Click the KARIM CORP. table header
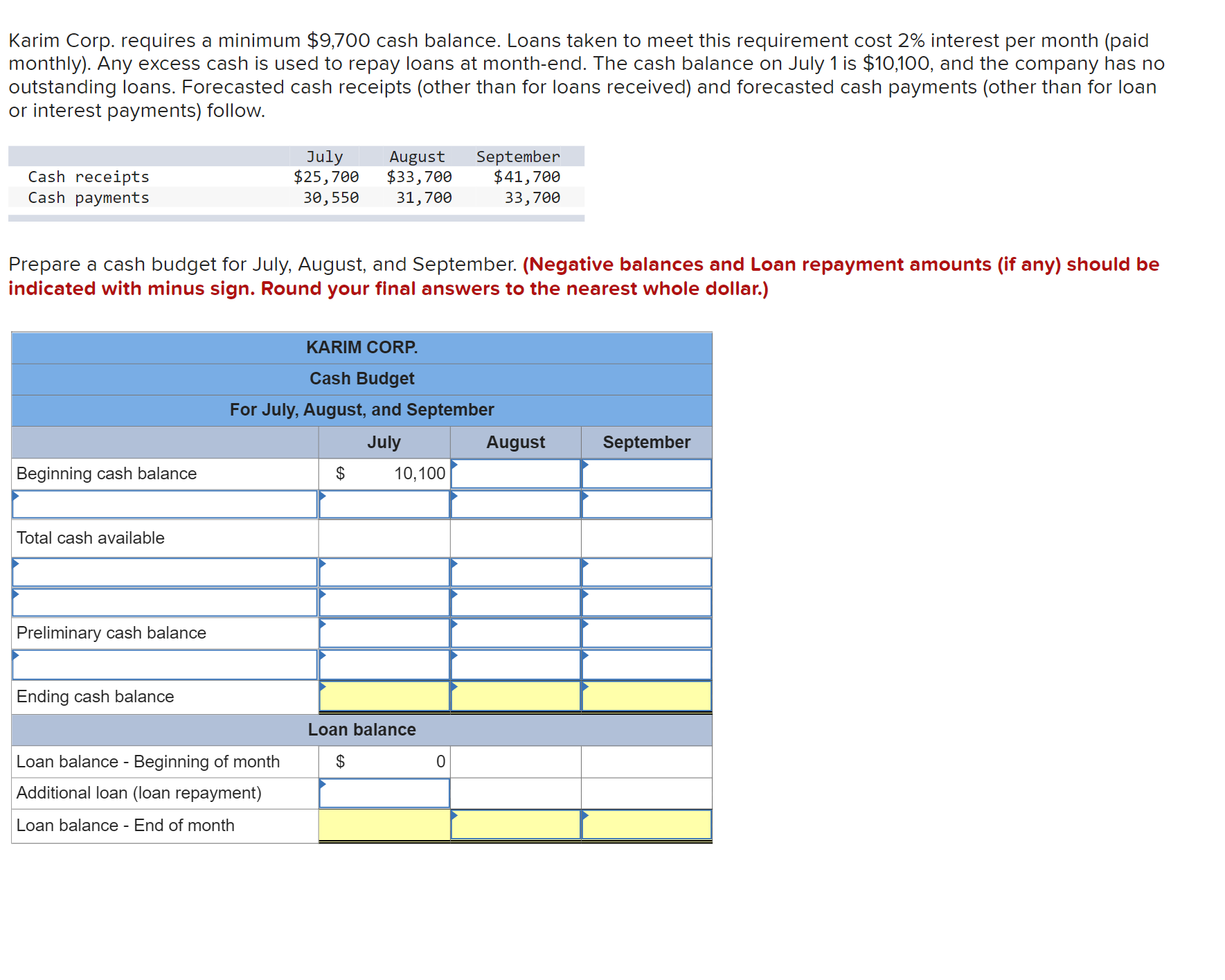 (x=361, y=347)
